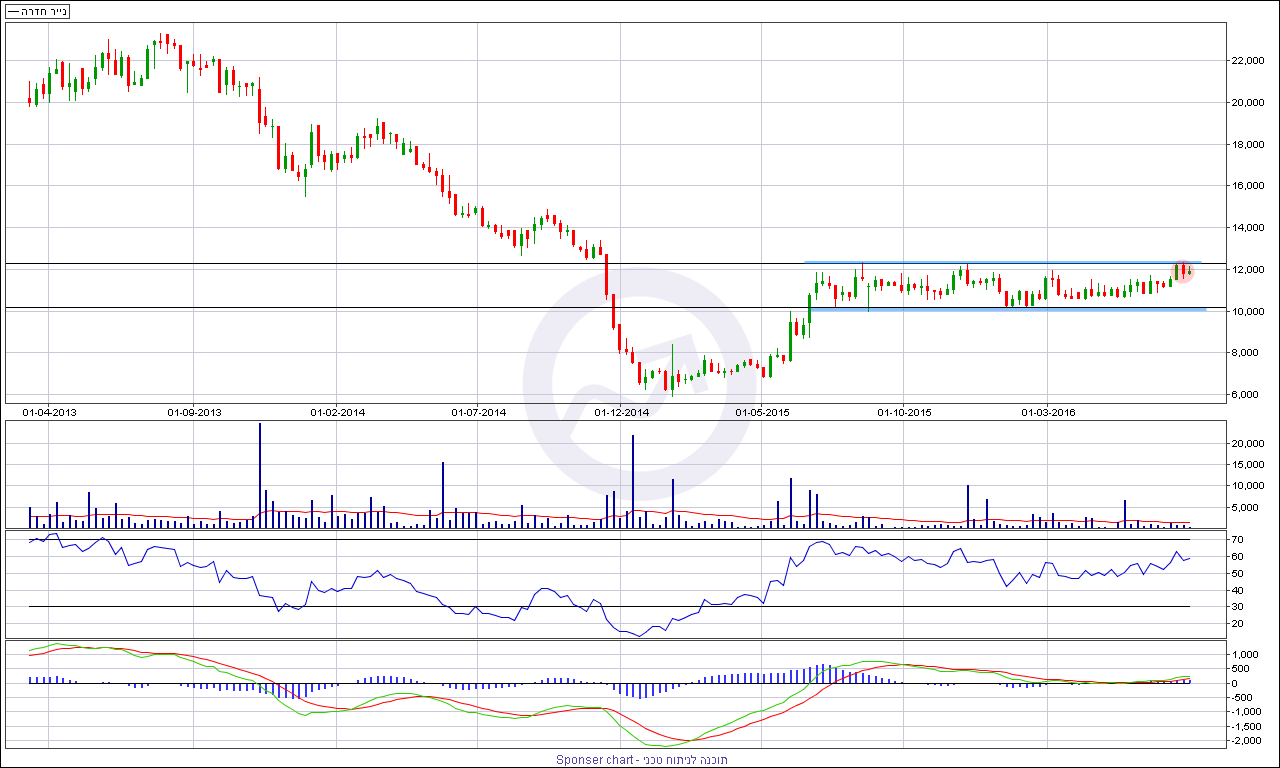This screenshot has width=1280, height=768.
Task: Select the 01-03-2016 date label
Action: [1047, 411]
